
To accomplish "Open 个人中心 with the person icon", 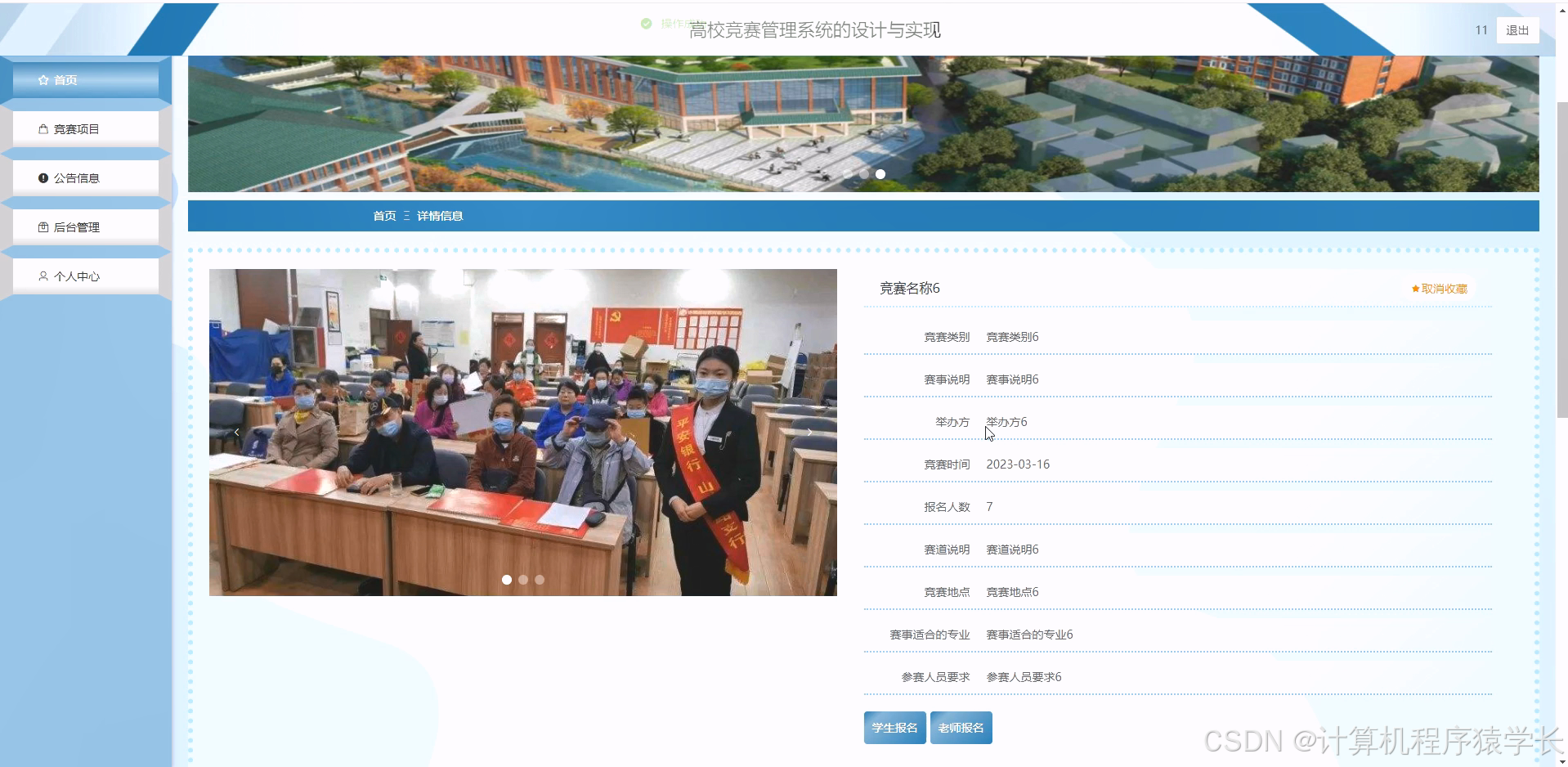I will [43, 276].
